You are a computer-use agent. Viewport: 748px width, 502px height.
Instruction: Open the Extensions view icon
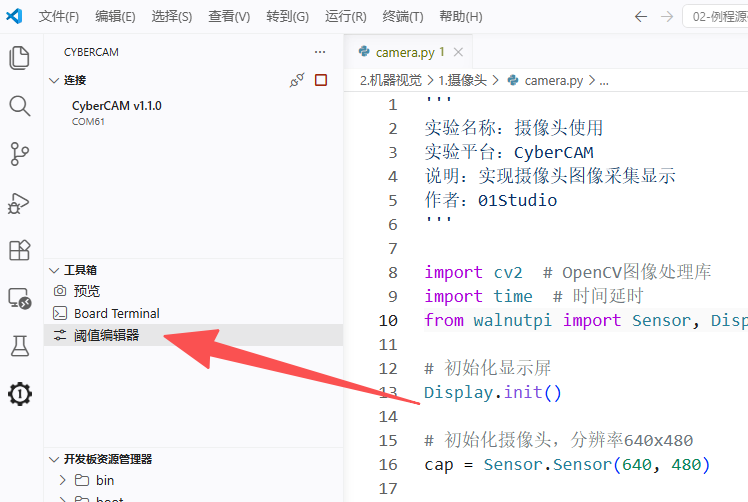tap(20, 250)
